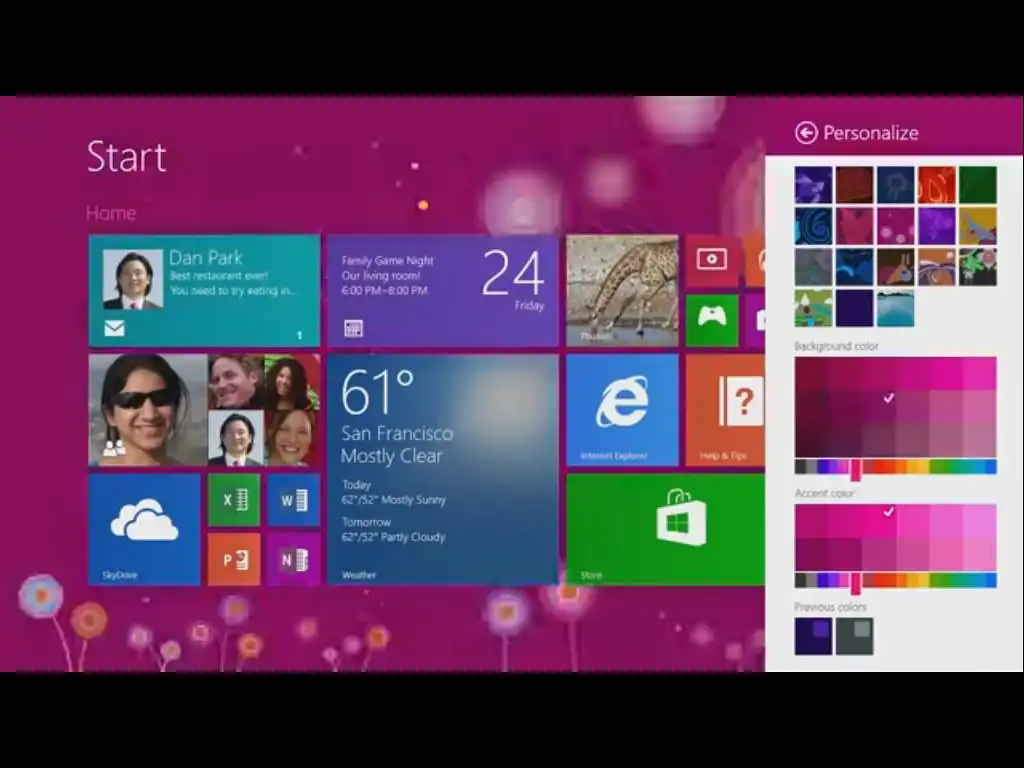This screenshot has height=768, width=1024.
Task: Choose the green mountain landscape background
Action: (x=814, y=308)
